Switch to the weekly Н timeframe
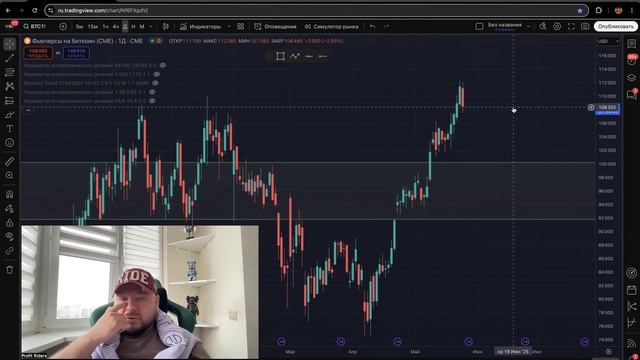 point(133,27)
